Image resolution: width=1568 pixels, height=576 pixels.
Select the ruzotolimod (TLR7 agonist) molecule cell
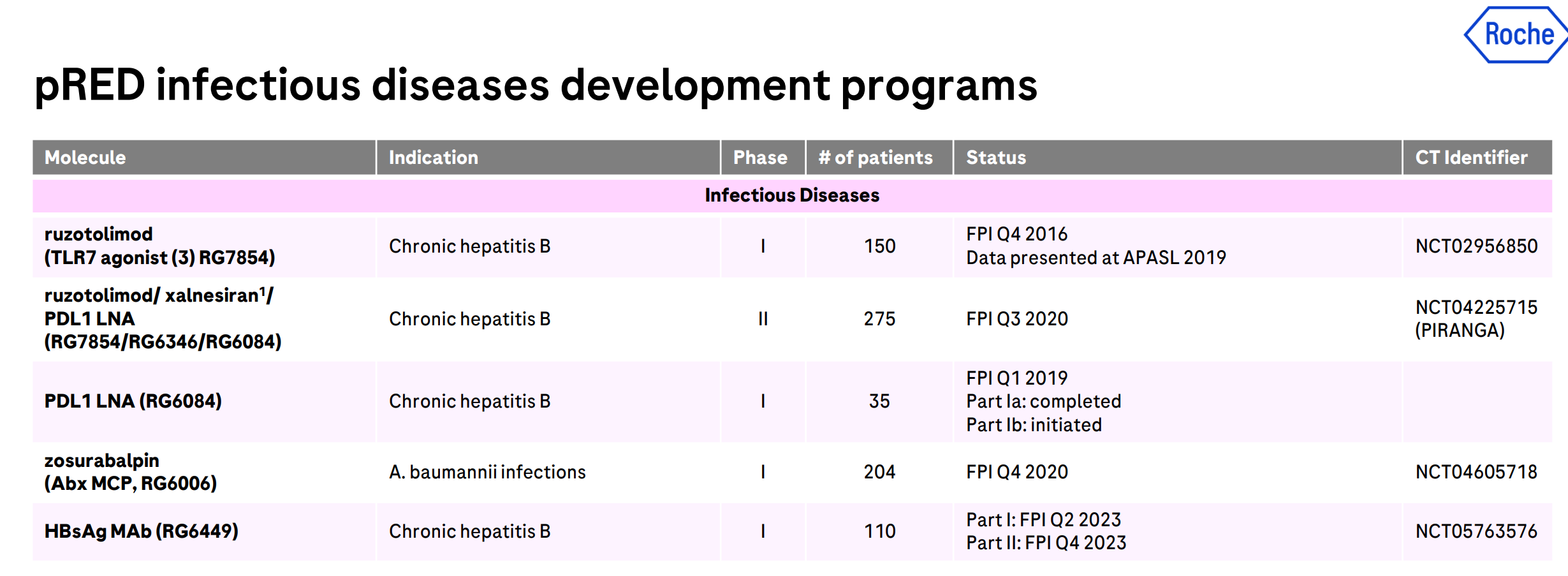(x=159, y=246)
